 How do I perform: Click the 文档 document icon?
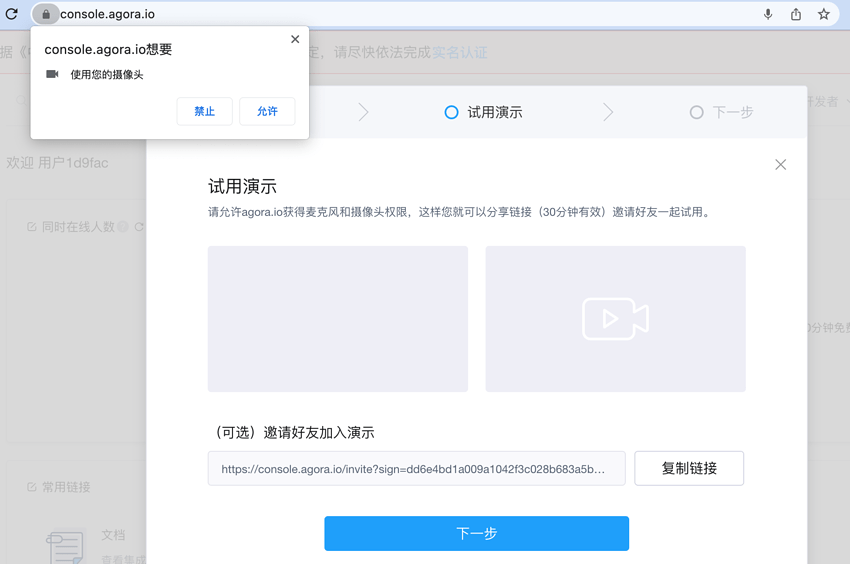point(66,547)
